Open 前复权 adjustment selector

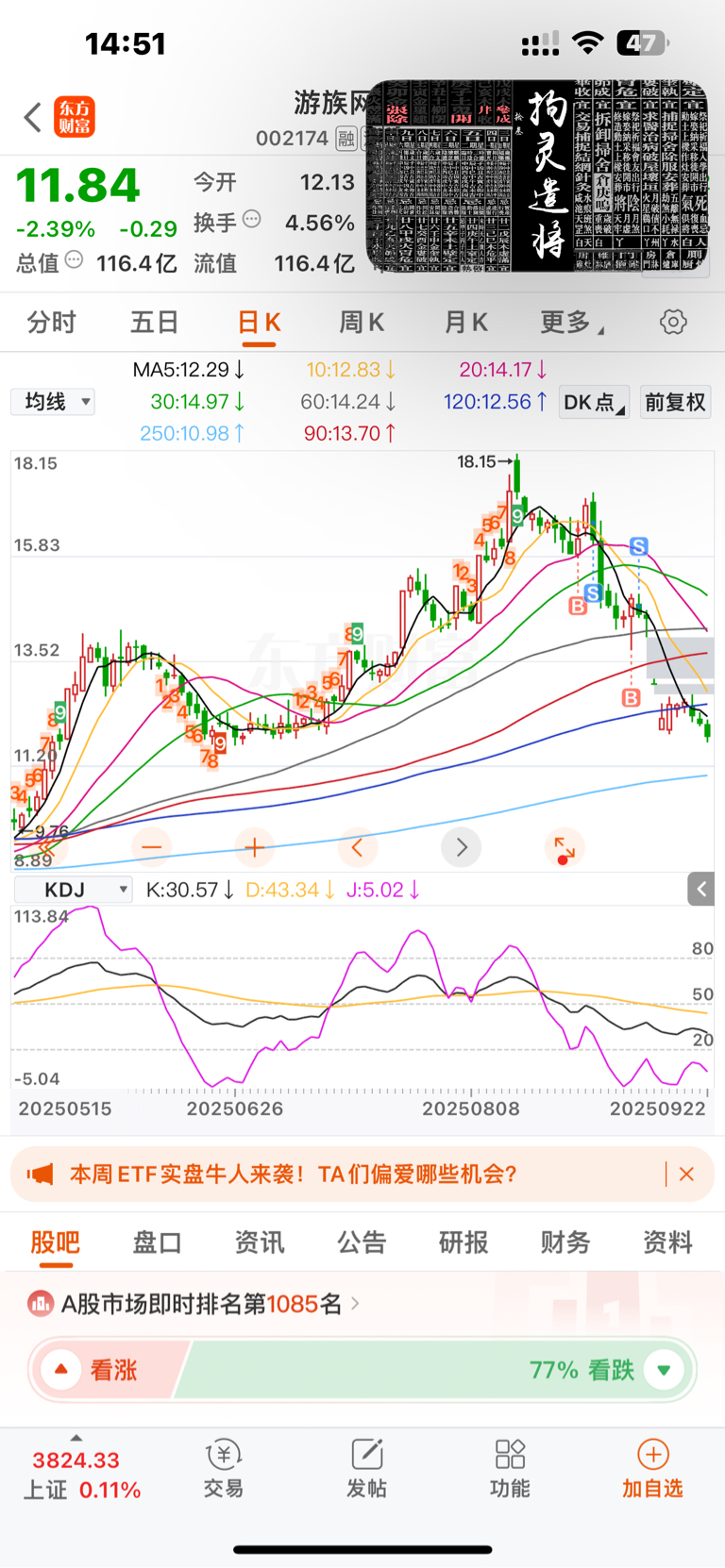pyautogui.click(x=675, y=403)
